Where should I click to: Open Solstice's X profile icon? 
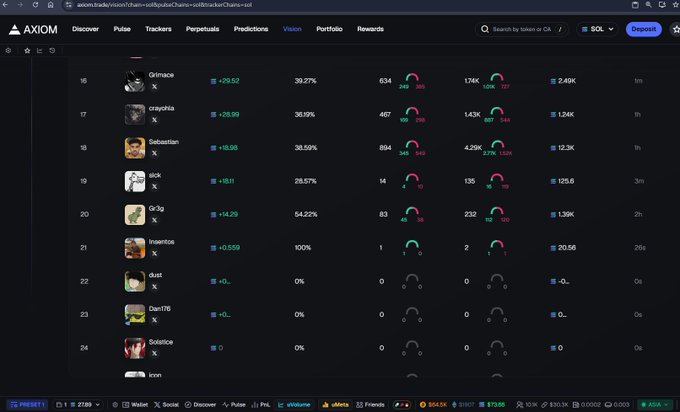(x=154, y=354)
